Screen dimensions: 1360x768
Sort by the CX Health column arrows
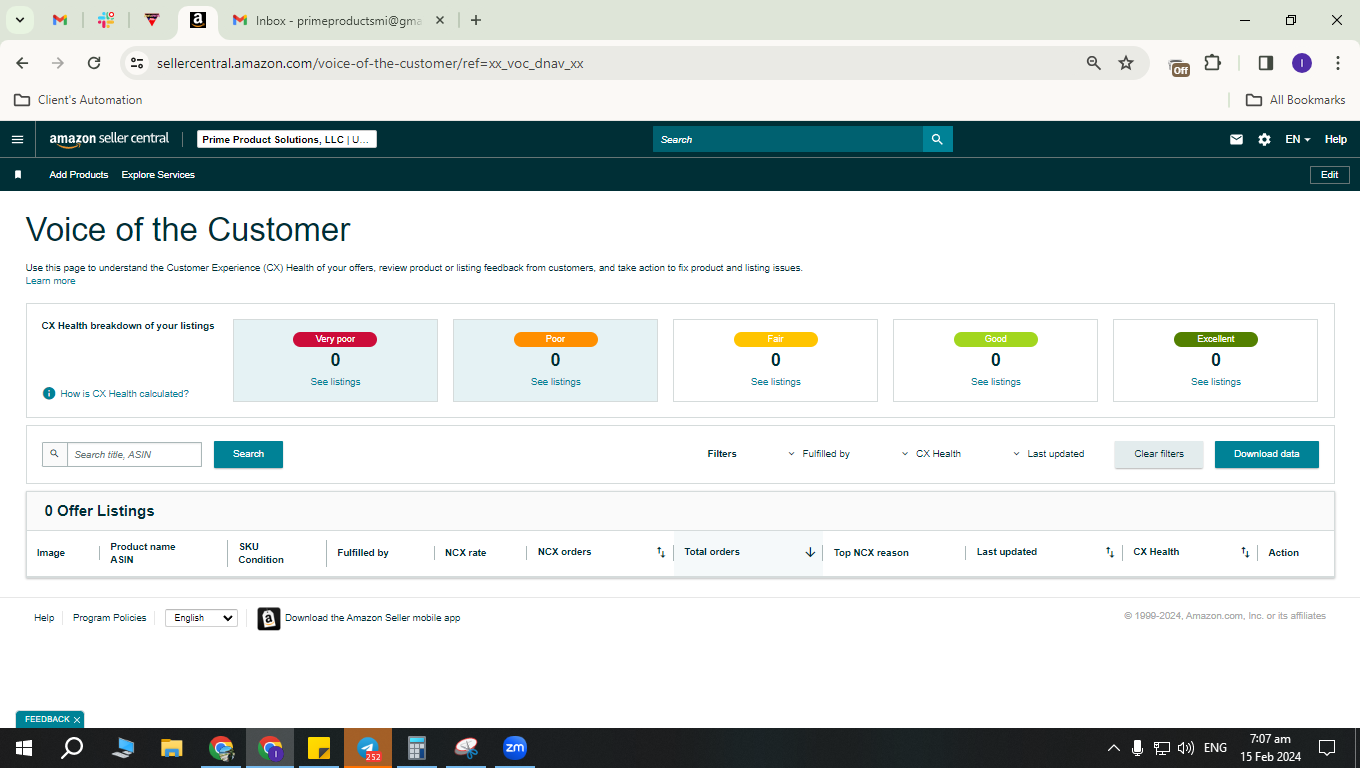[x=1245, y=552]
